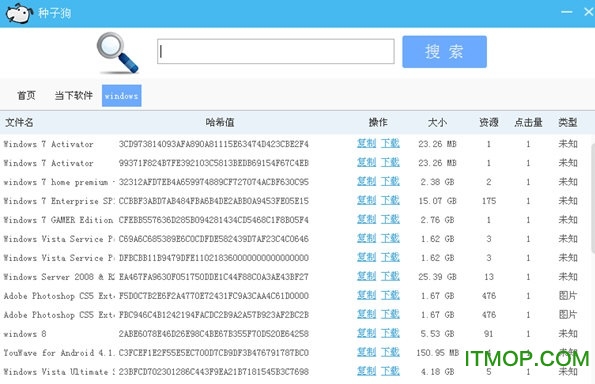
Task: Sort by 哈希值 column header
Action: (x=220, y=122)
